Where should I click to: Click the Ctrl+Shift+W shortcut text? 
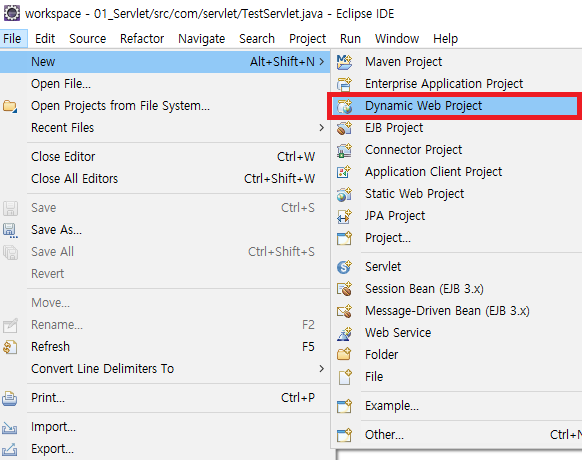[279, 179]
